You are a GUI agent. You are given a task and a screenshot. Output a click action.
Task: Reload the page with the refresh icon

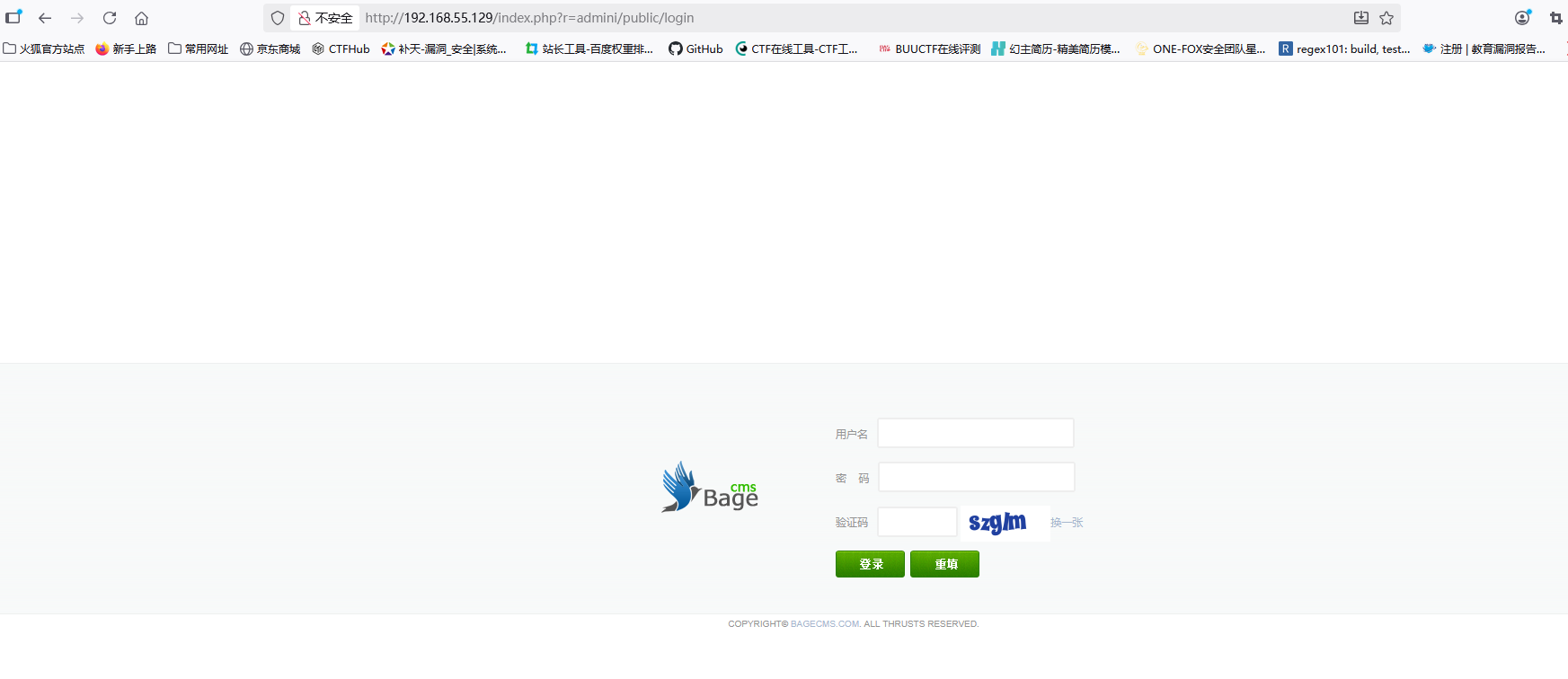tap(110, 18)
